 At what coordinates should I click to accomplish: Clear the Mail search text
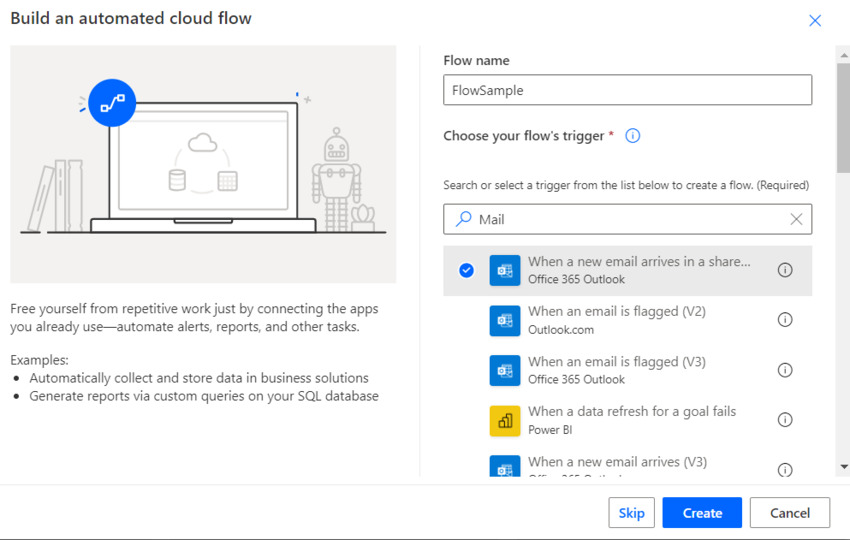click(x=796, y=219)
